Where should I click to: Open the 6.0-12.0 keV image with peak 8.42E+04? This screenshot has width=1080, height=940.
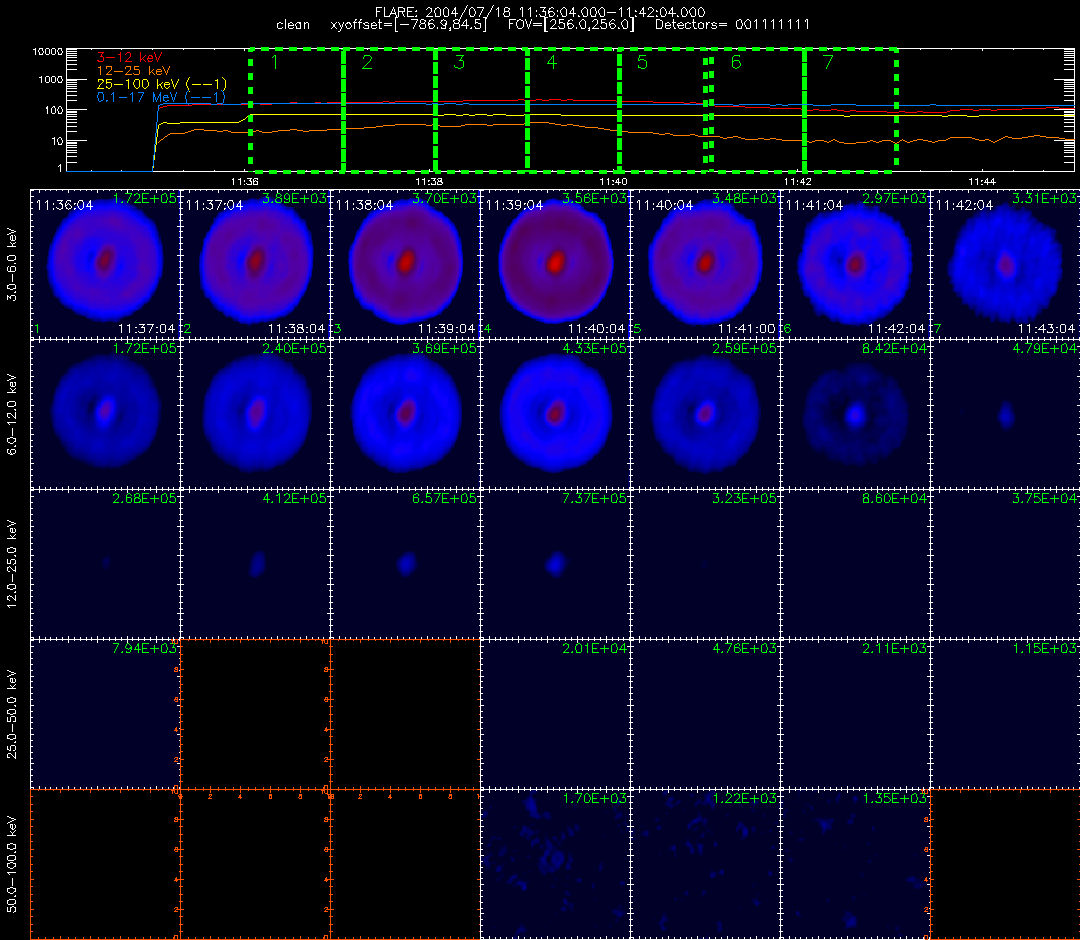click(855, 415)
